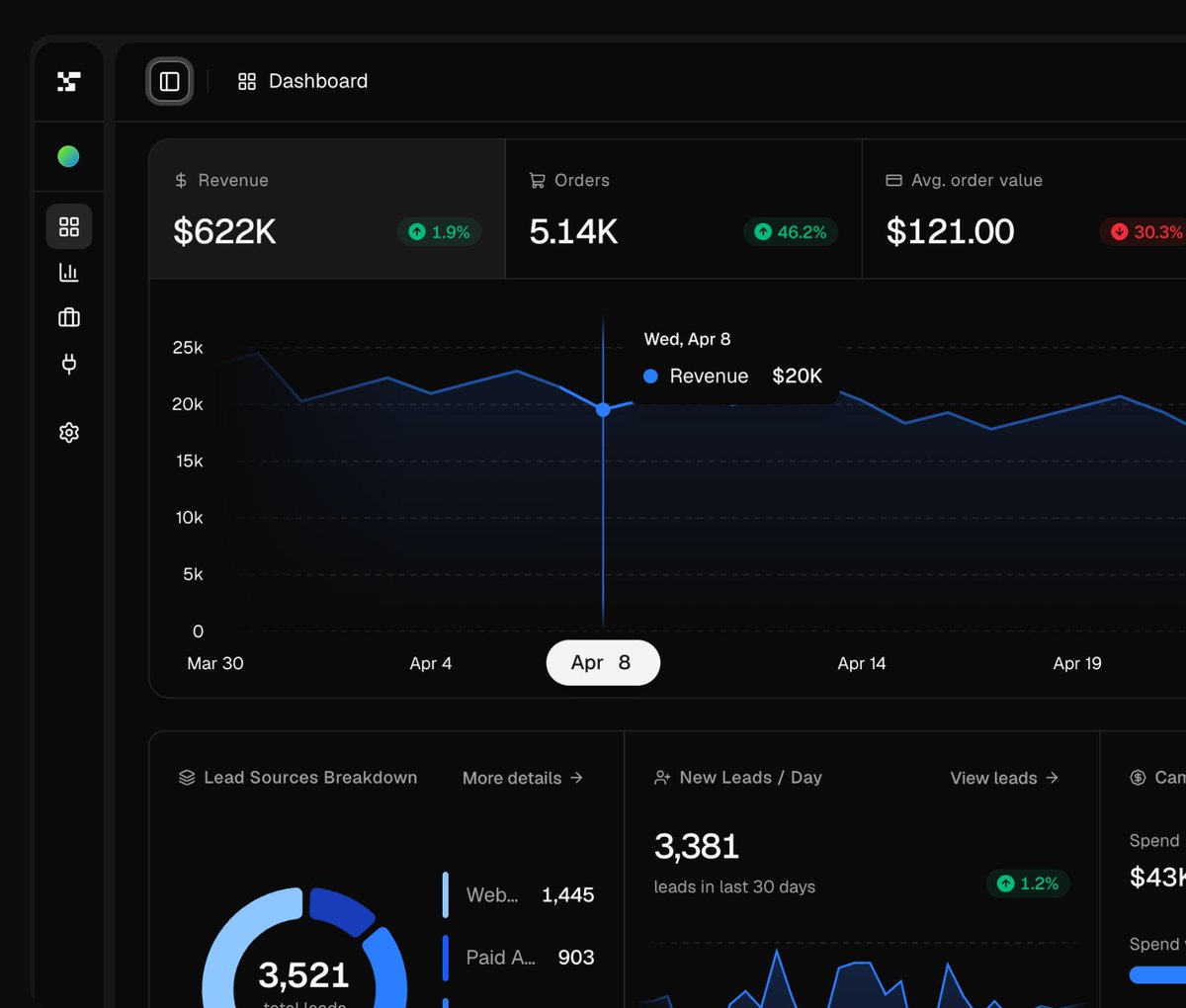Open View leads link
This screenshot has height=1008, width=1186.
(1005, 778)
